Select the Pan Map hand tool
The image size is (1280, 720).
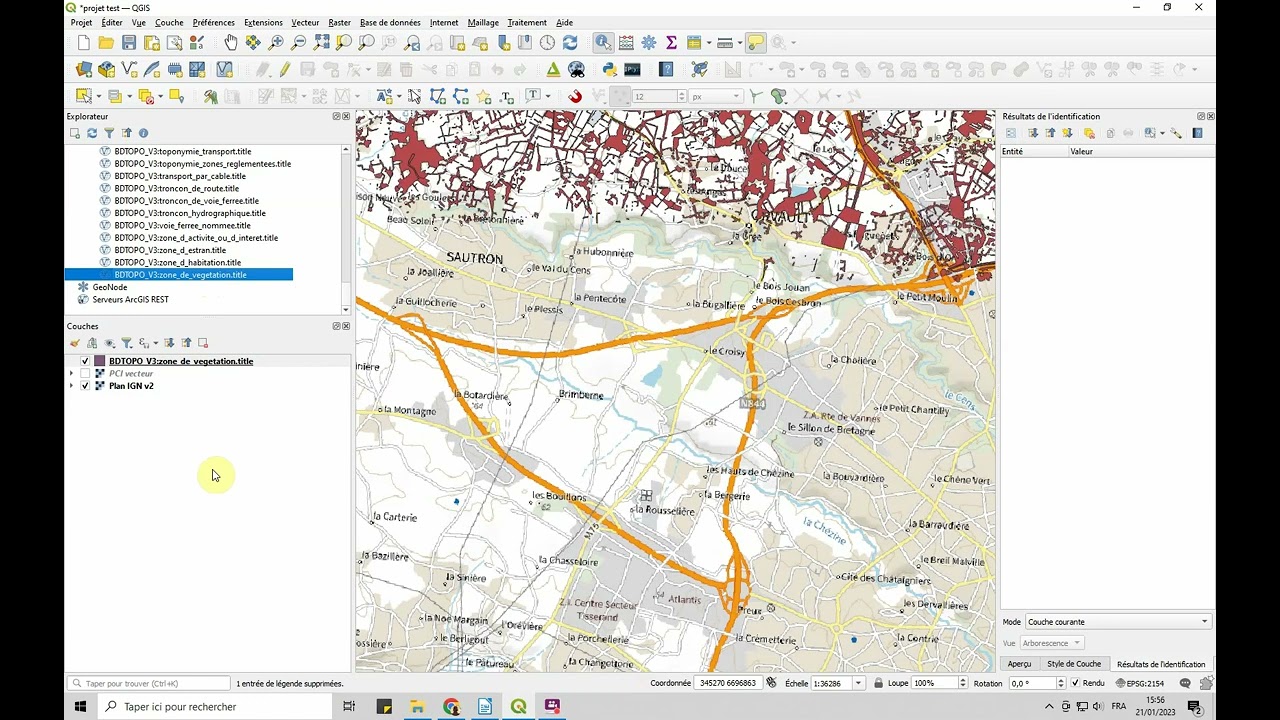(x=231, y=43)
